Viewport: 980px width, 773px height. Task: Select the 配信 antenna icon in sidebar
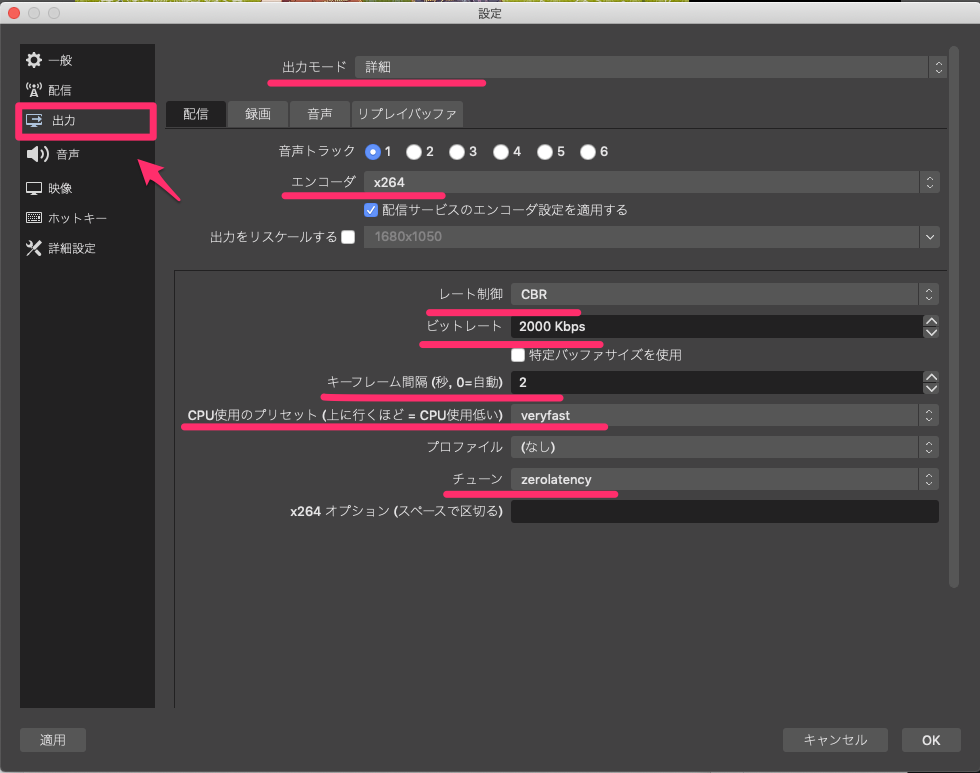coord(34,90)
